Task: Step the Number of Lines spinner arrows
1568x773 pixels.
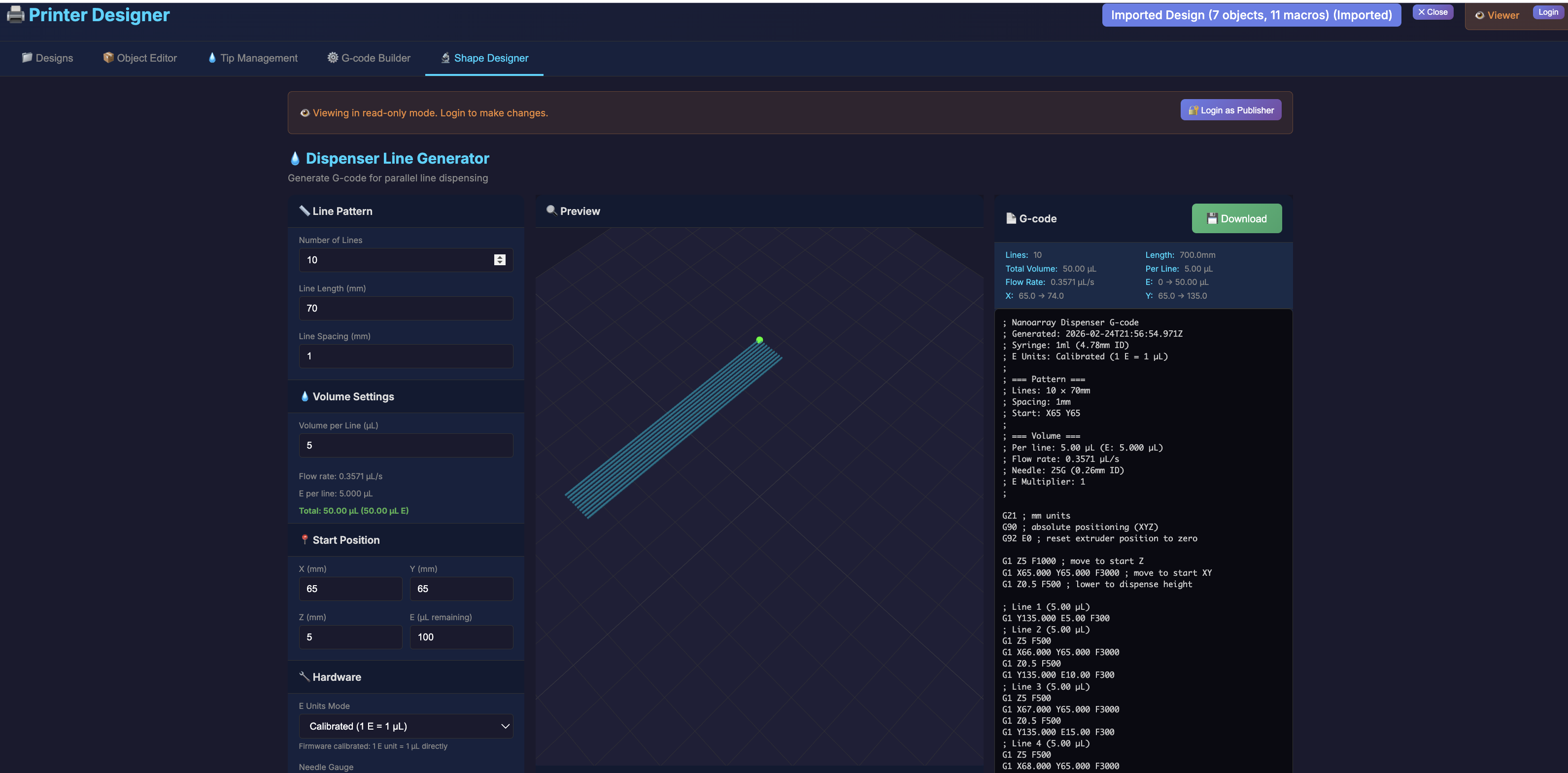Action: (x=499, y=259)
